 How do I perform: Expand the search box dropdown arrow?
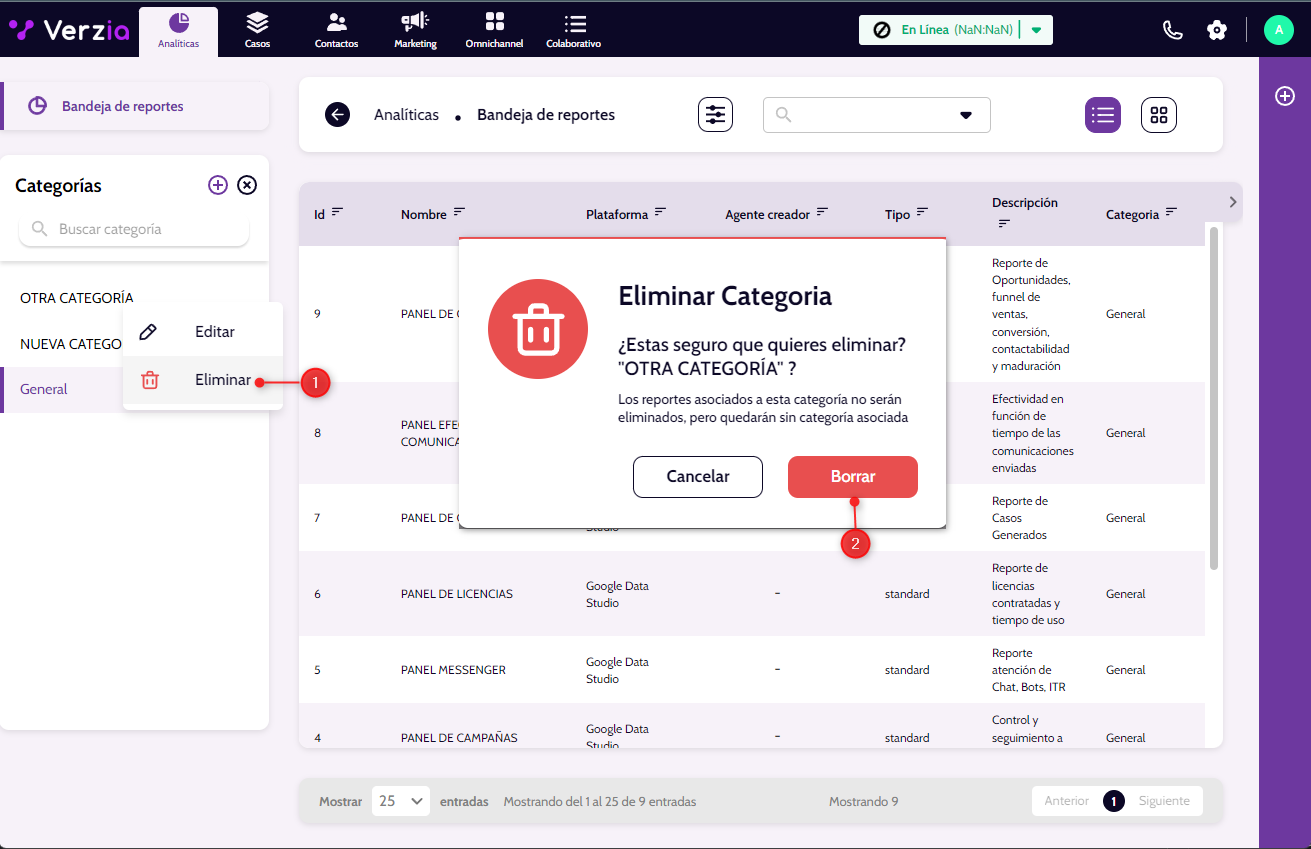click(x=966, y=115)
